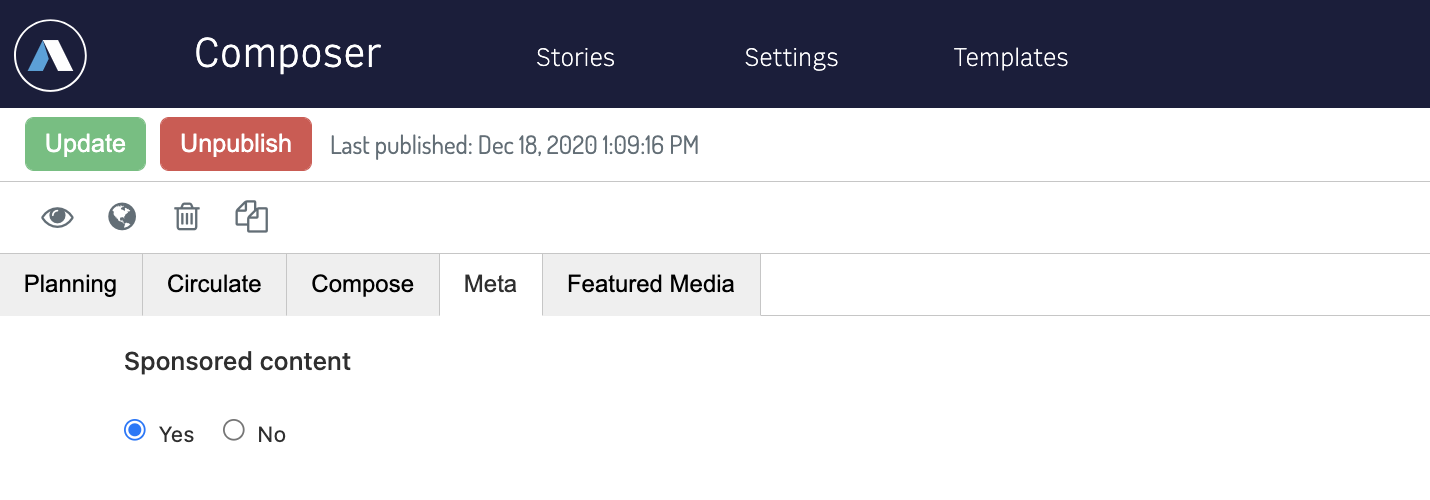Open the Featured Media tab

651,284
